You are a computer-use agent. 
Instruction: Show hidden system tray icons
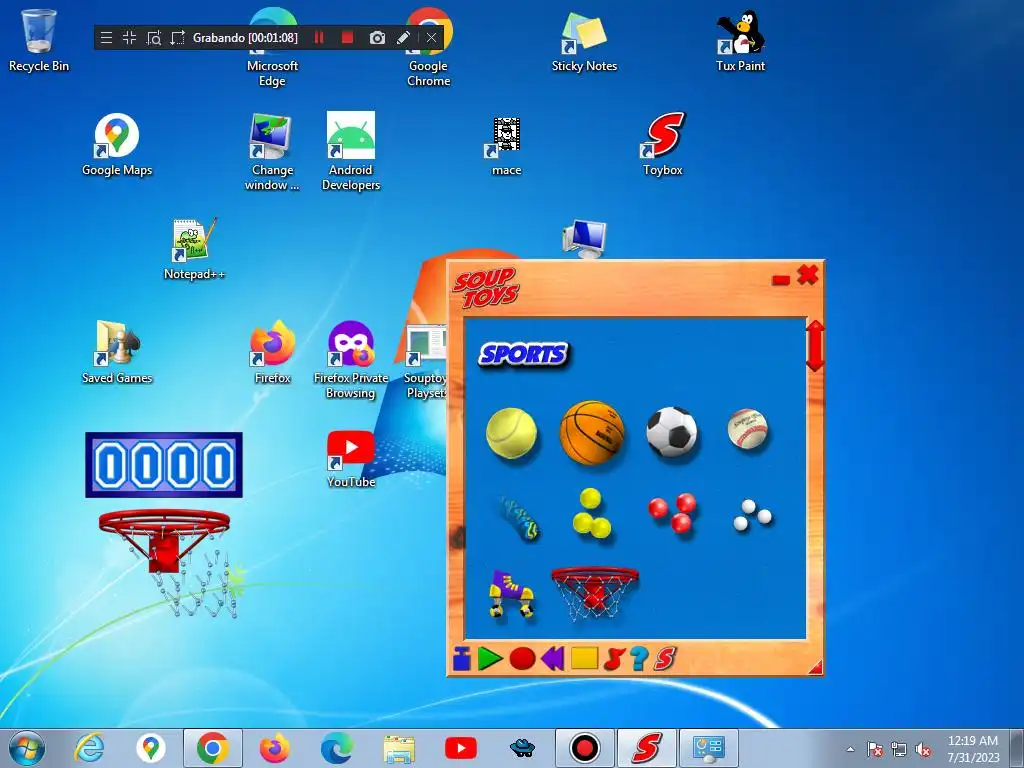tap(850, 749)
